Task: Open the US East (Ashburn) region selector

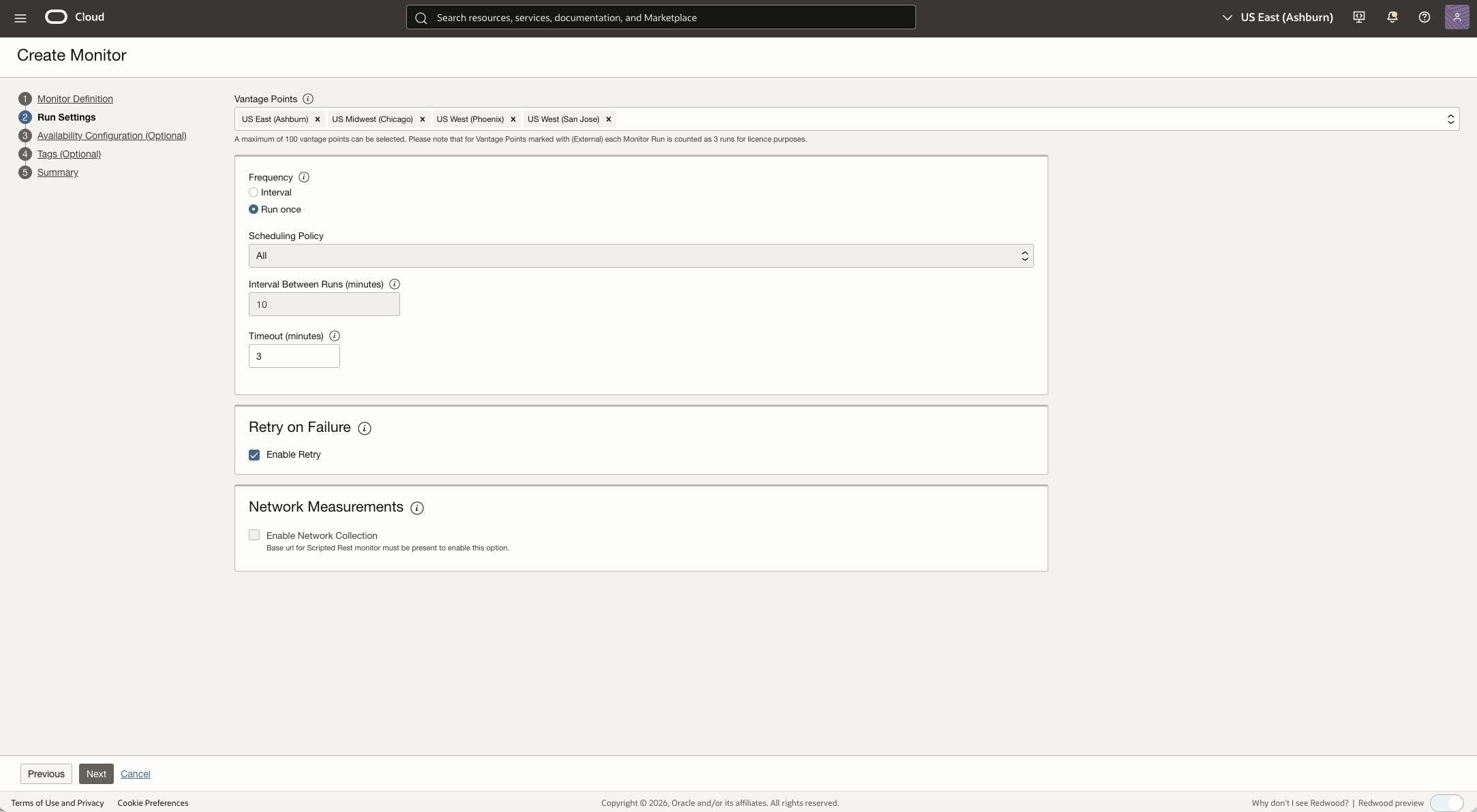Action: tap(1277, 18)
